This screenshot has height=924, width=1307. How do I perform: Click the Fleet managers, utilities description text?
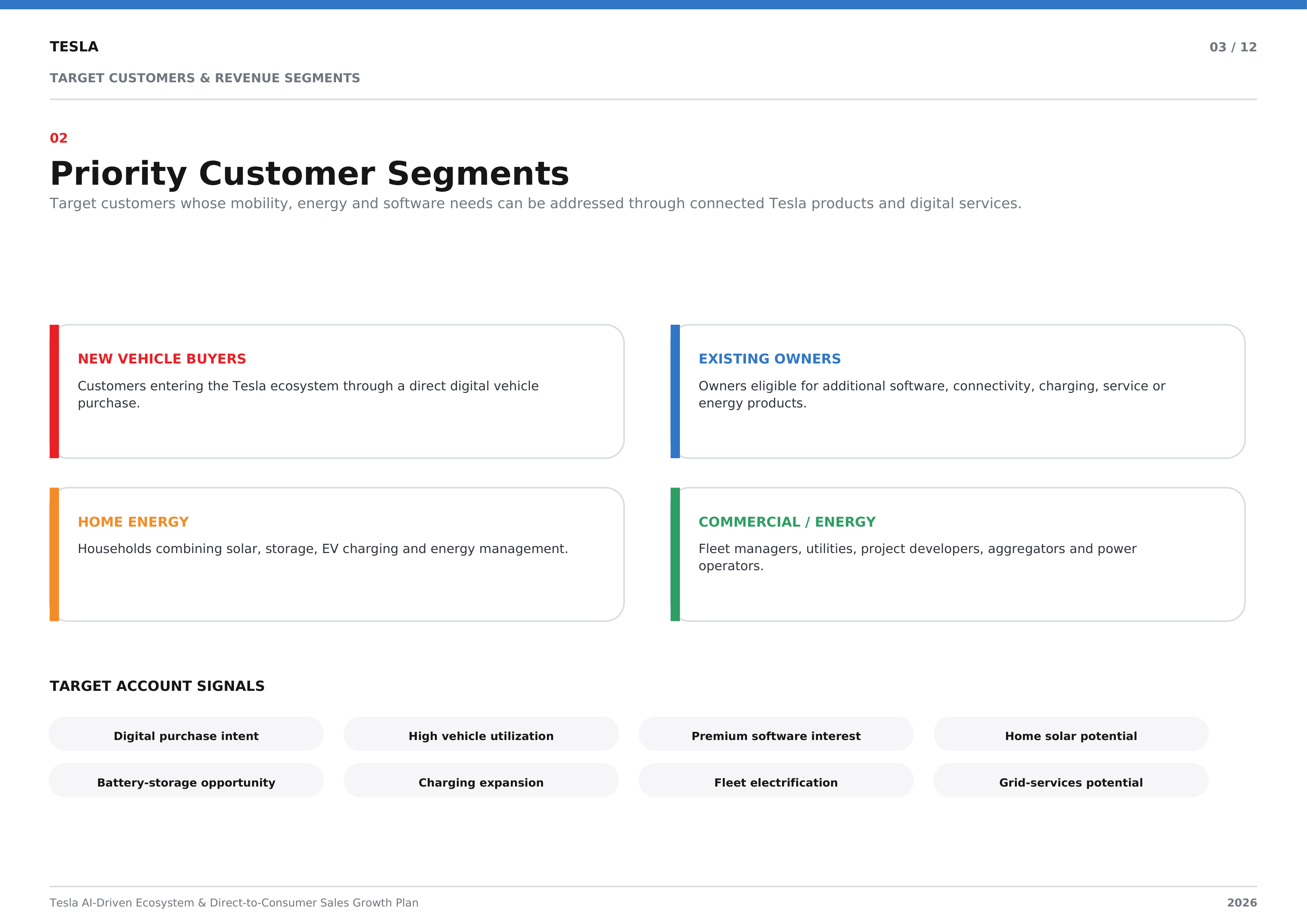tap(918, 557)
